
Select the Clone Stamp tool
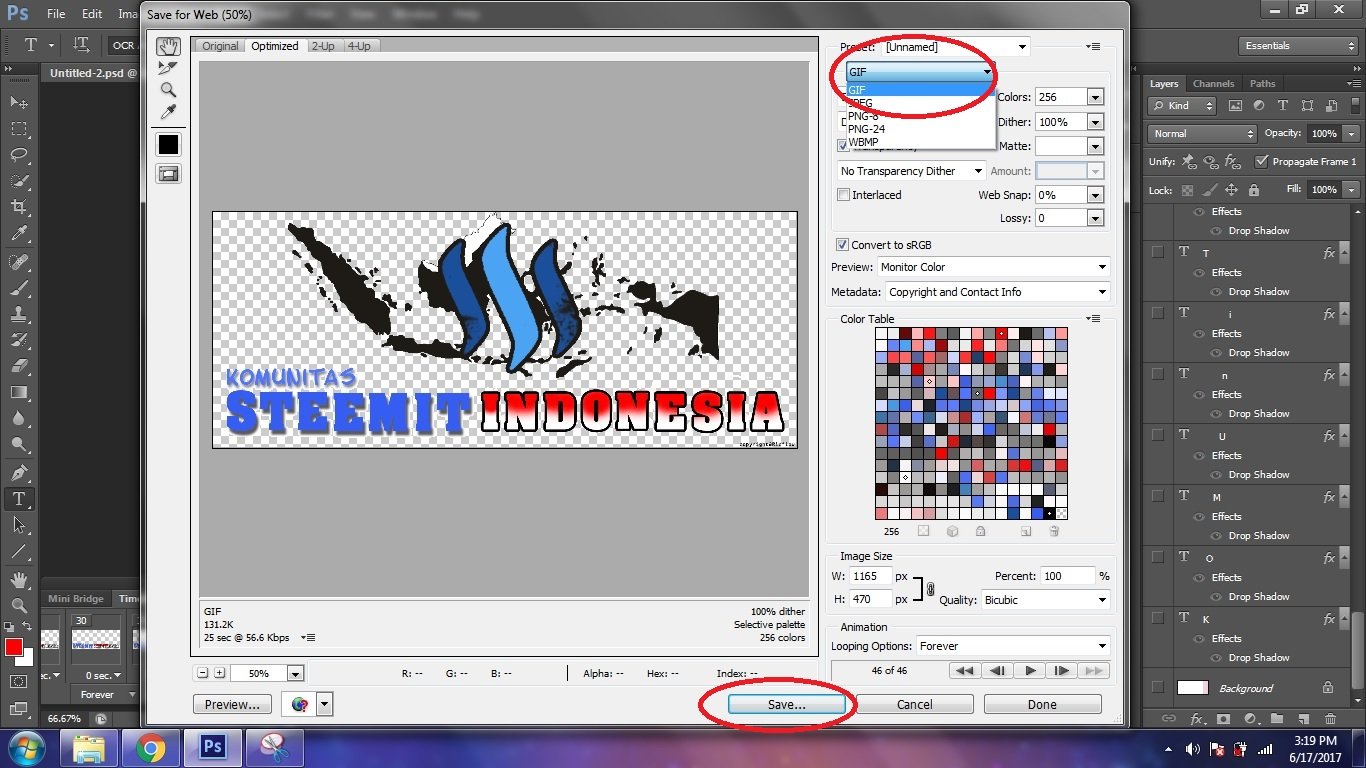coord(19,314)
